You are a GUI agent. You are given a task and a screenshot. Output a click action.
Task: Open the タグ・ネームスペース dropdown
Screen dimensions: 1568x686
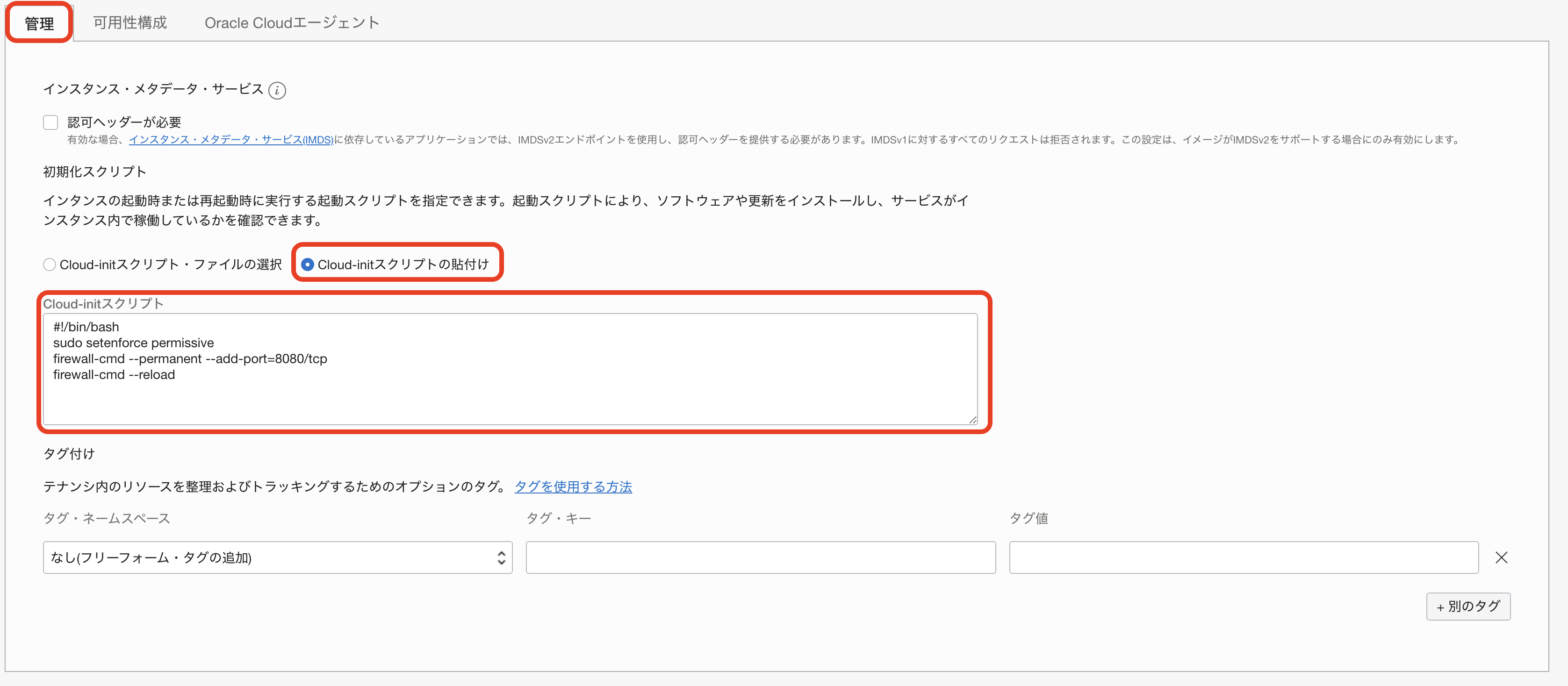277,557
